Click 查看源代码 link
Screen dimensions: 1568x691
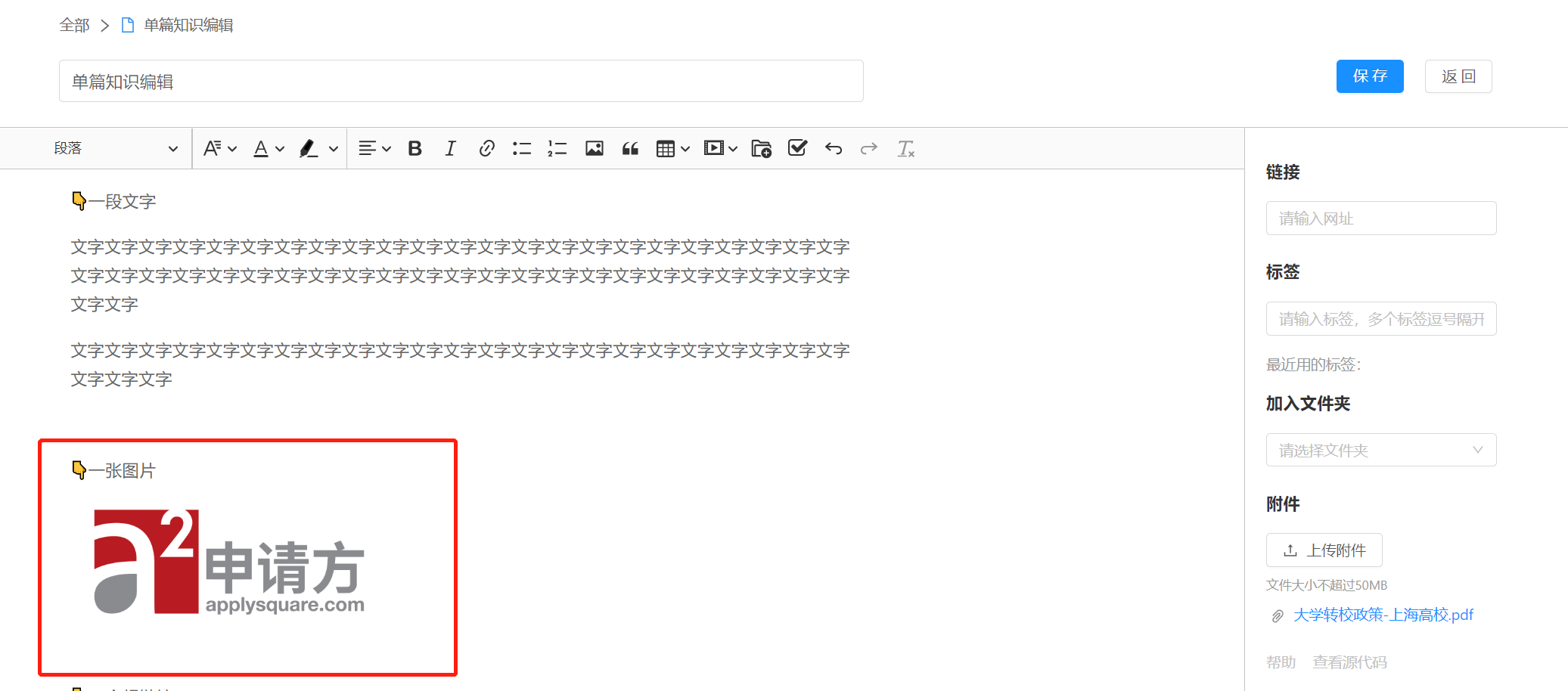click(x=1349, y=662)
